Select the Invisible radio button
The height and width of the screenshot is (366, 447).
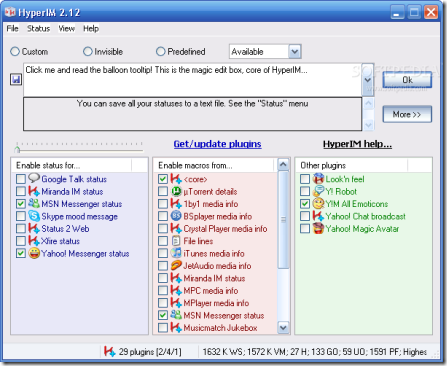[x=87, y=52]
